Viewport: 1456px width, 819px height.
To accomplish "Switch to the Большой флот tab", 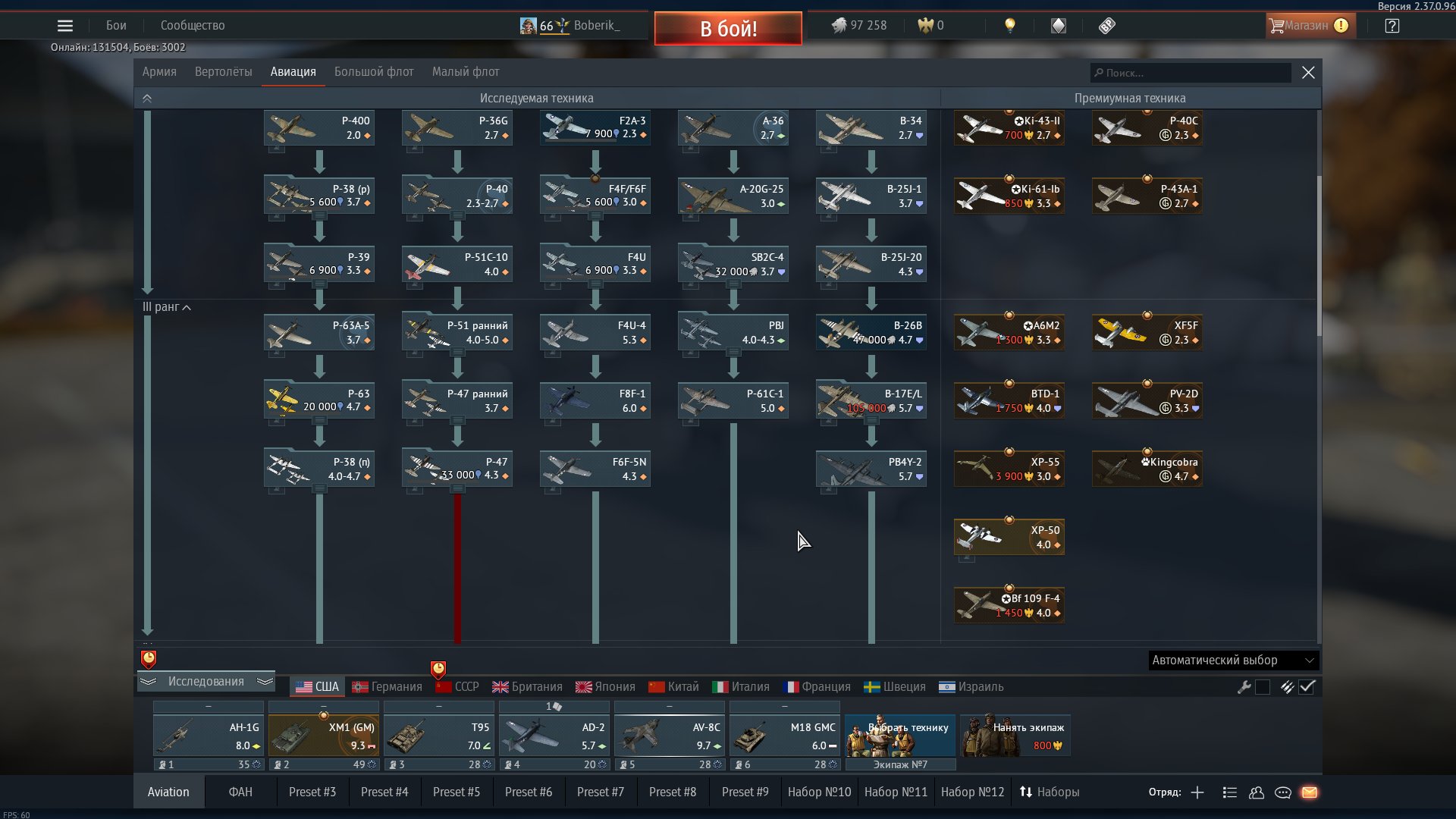I will click(x=374, y=72).
